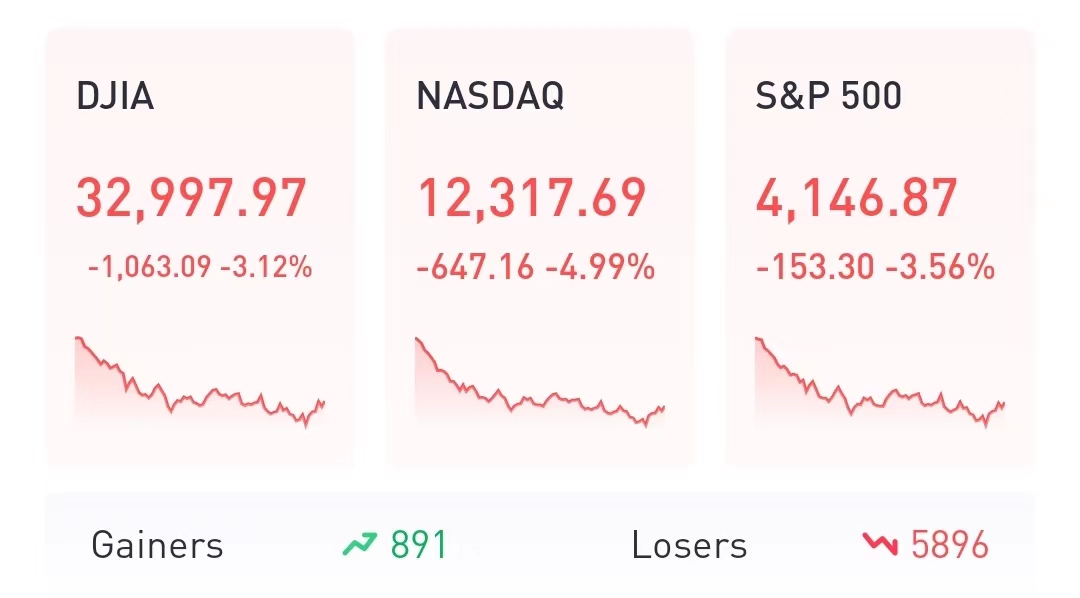Click the Losers count 5896

pos(949,546)
